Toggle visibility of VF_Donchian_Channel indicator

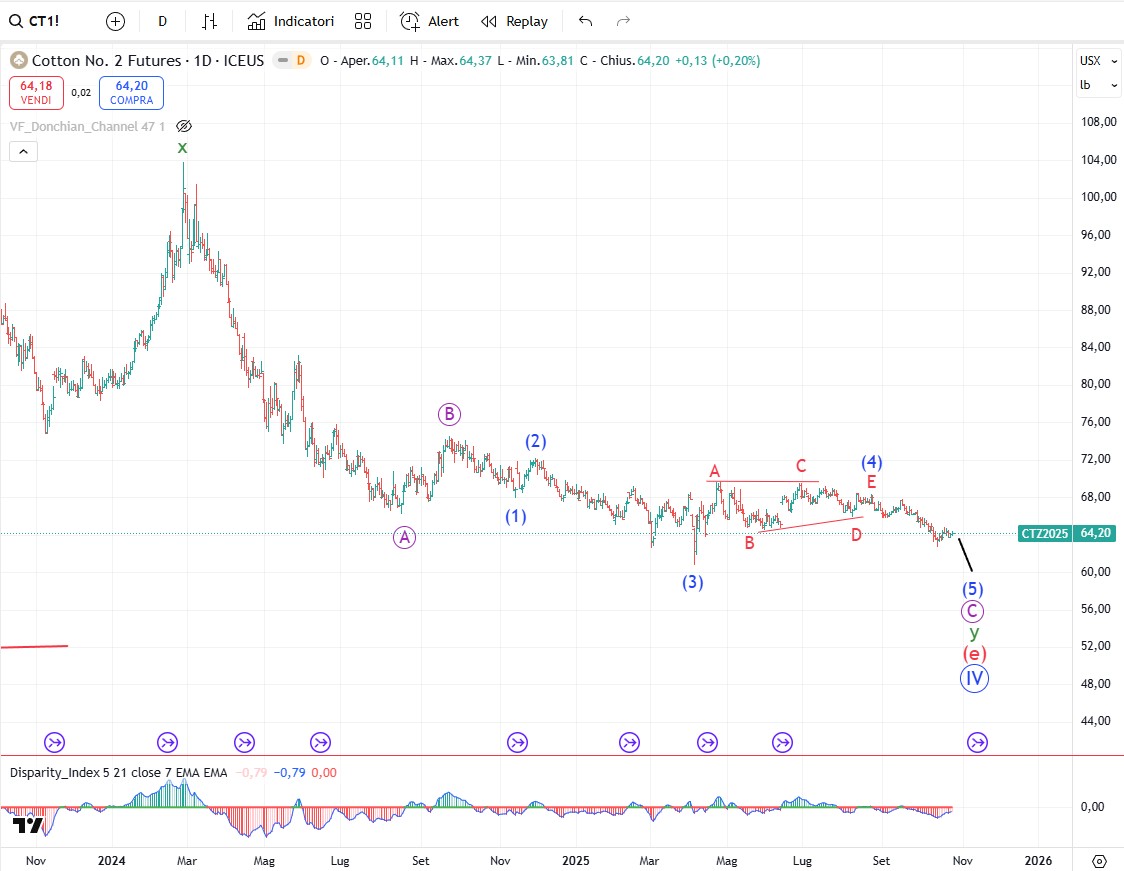(183, 126)
